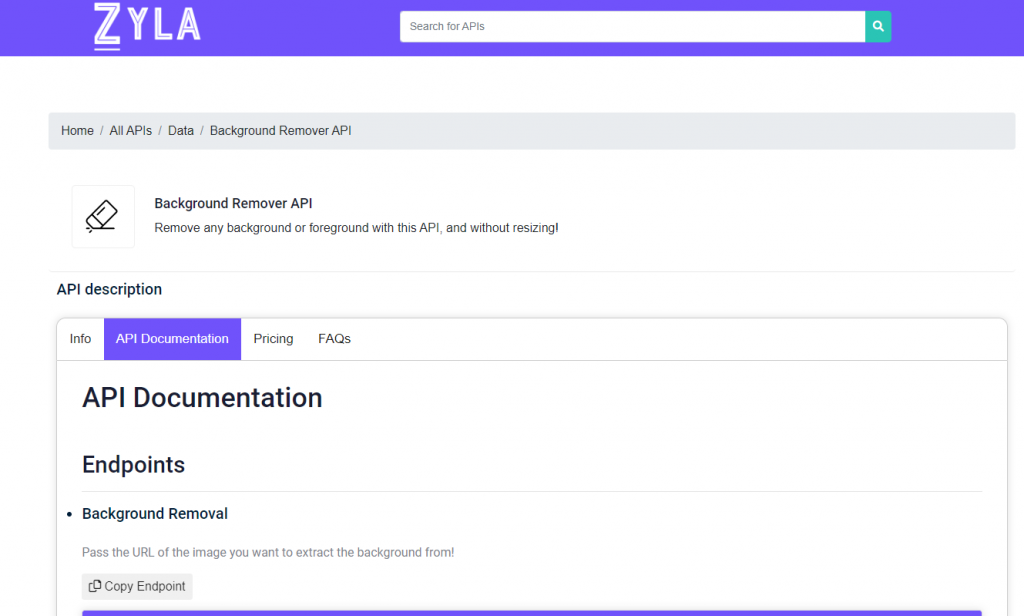Click the API description section label
1024x616 pixels.
click(109, 289)
